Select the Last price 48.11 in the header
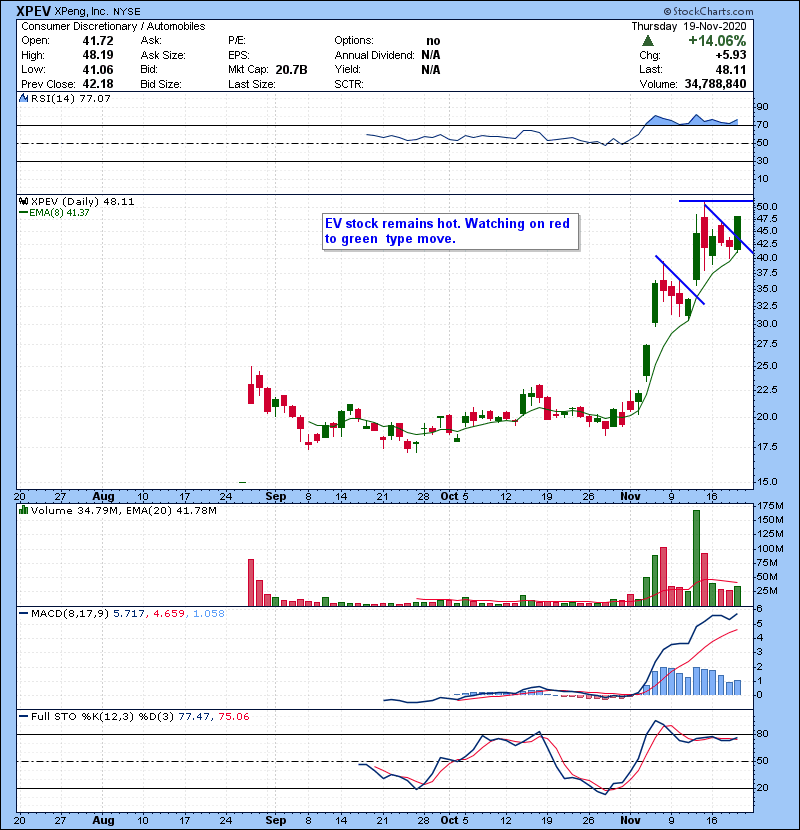 [x=731, y=70]
